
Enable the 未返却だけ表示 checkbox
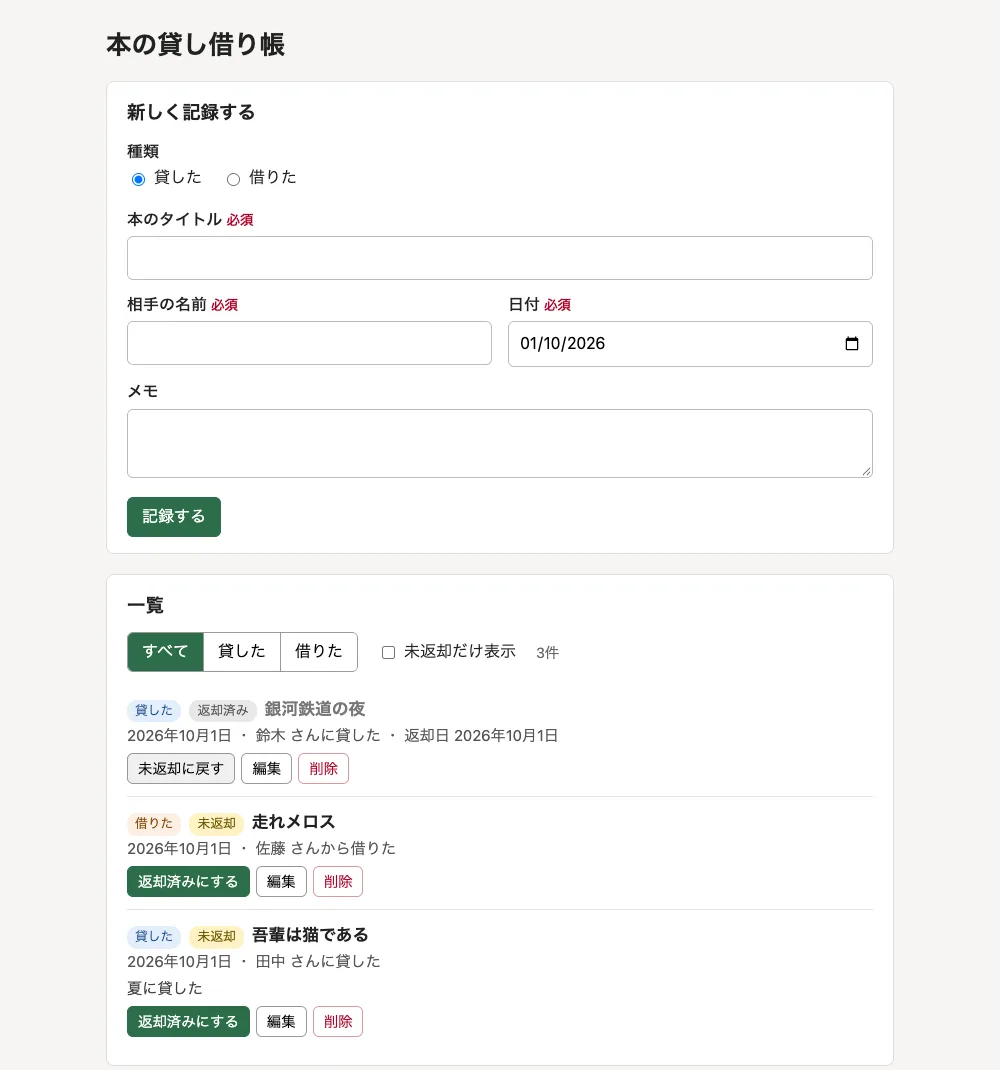388,652
